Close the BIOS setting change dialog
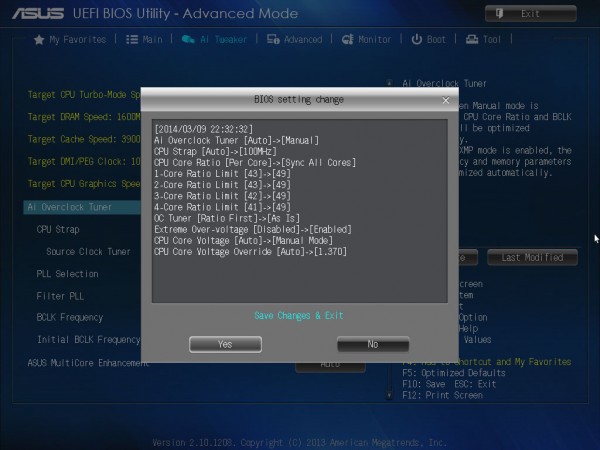 pos(445,100)
